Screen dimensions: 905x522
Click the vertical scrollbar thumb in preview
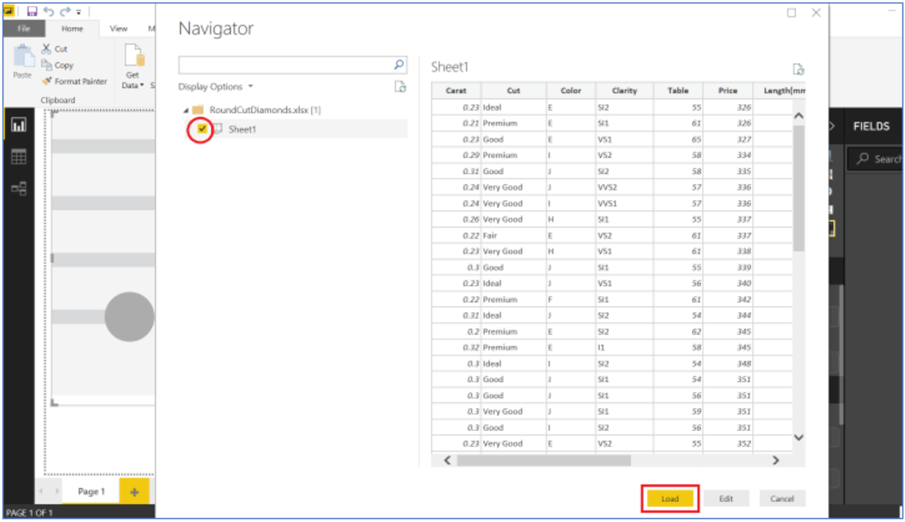click(x=799, y=188)
